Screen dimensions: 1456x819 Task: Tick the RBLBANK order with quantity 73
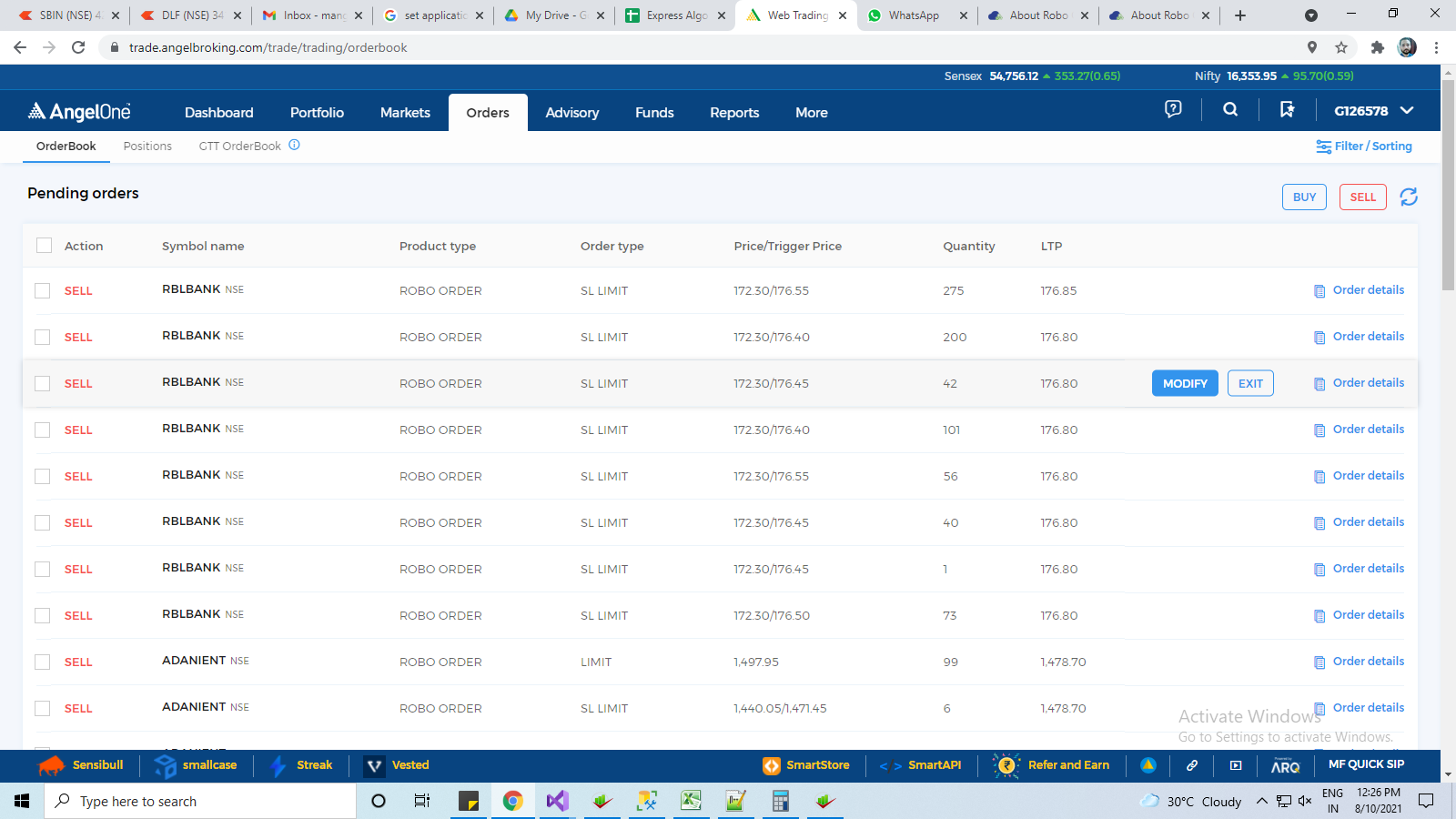click(x=42, y=615)
